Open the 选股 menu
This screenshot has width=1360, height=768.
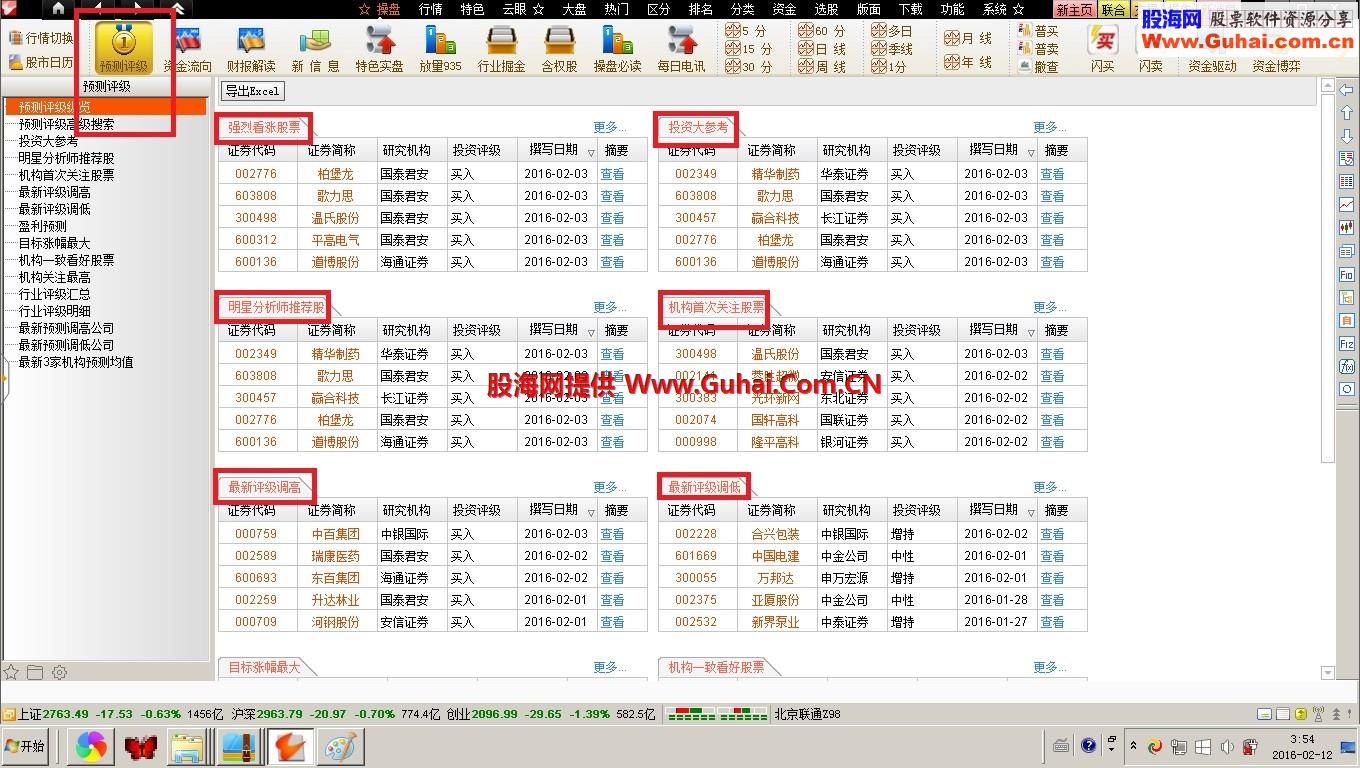[826, 9]
